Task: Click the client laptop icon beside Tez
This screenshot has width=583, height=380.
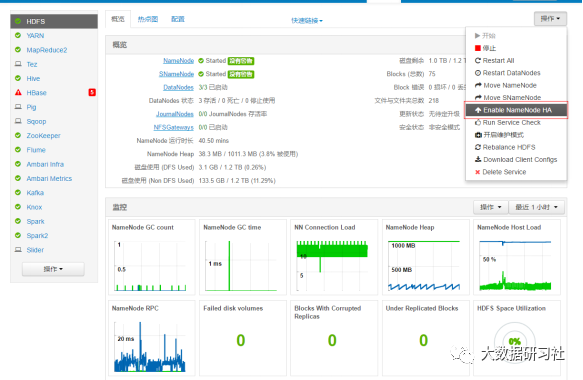Action: [x=18, y=64]
